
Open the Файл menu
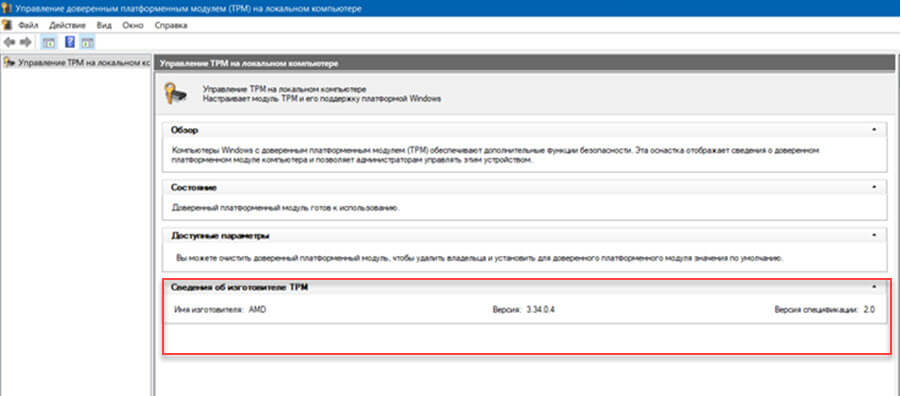pyautogui.click(x=28, y=25)
